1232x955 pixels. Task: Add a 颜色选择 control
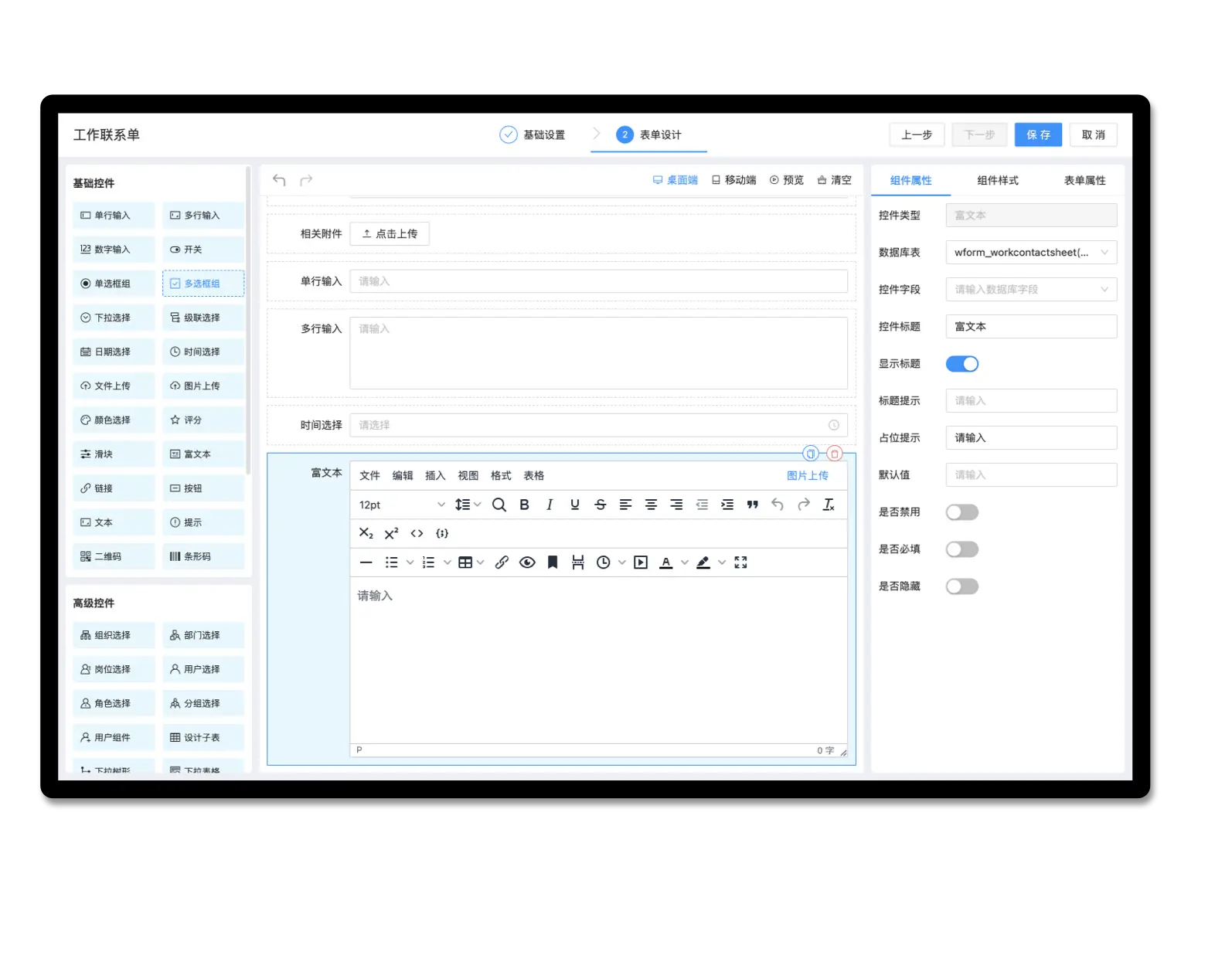(114, 420)
